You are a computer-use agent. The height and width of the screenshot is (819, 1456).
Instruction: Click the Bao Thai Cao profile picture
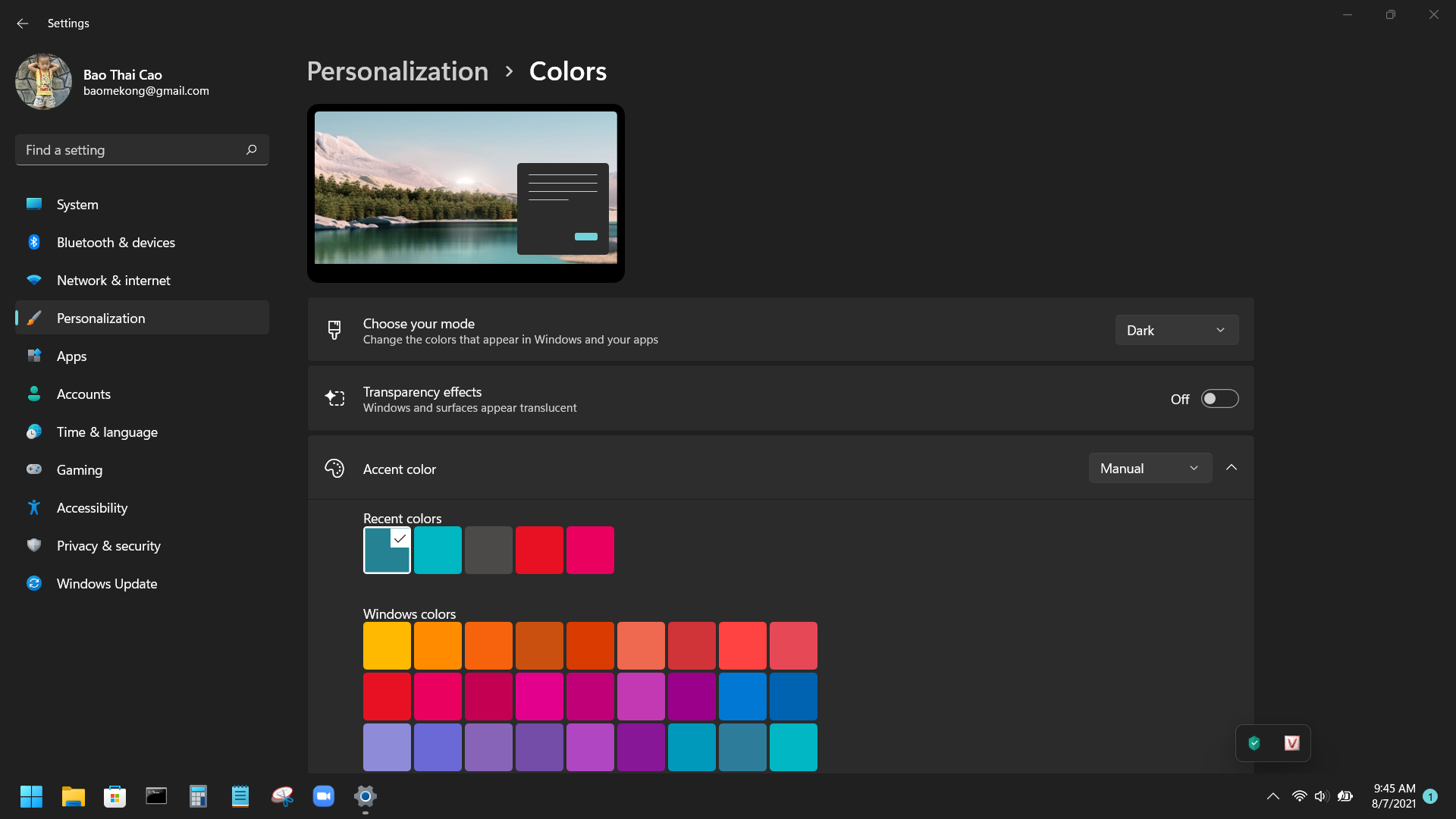43,81
